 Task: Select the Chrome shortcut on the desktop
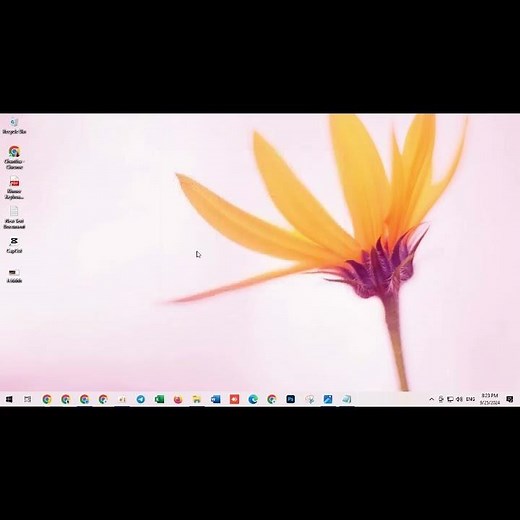14,158
